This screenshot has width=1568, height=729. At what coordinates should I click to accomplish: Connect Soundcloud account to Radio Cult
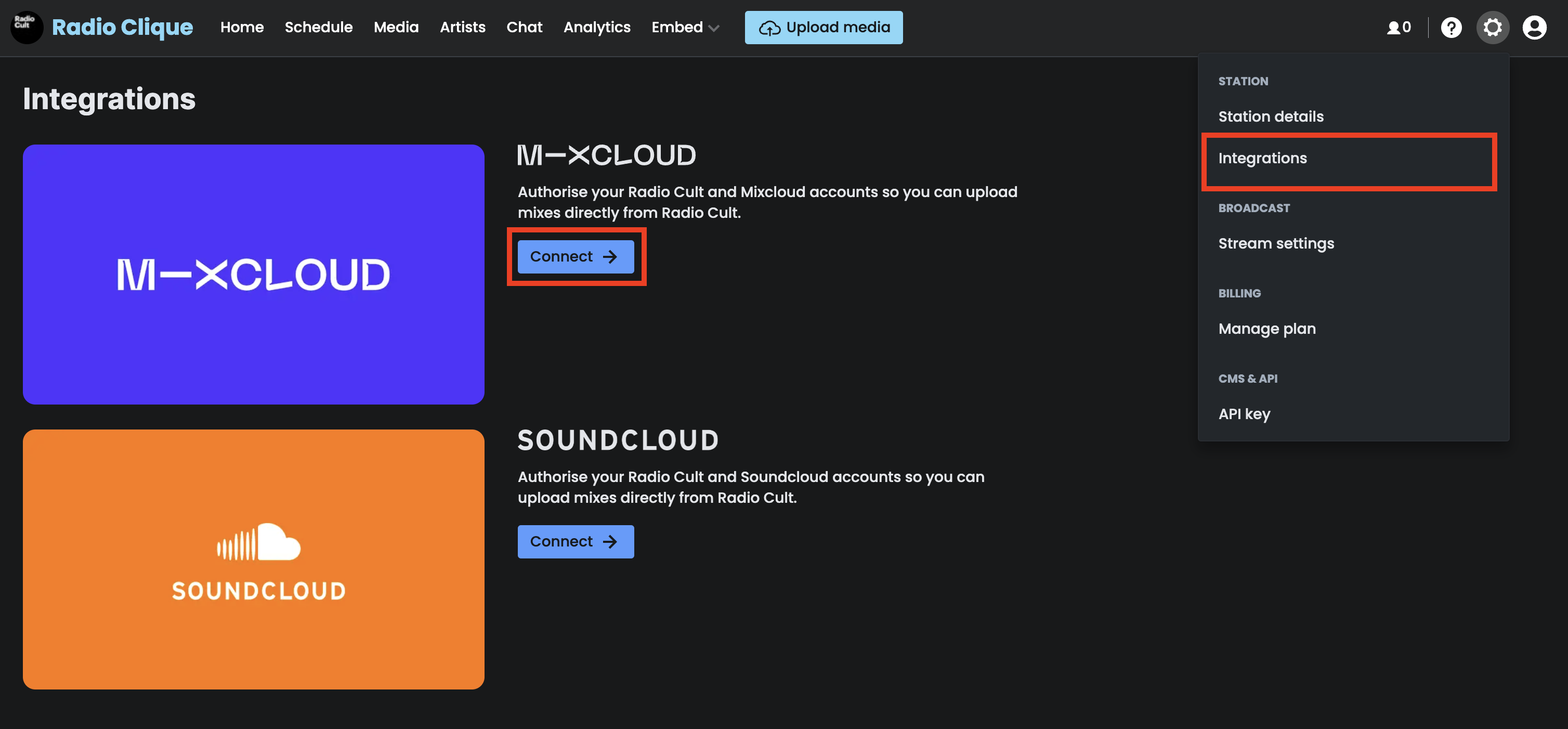click(575, 541)
